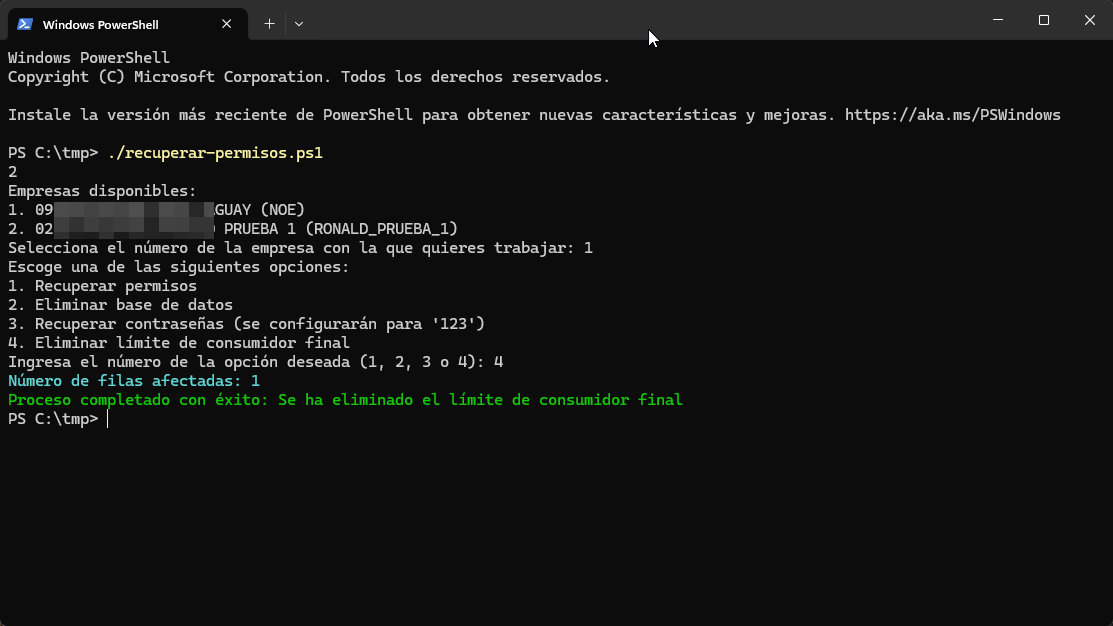Image resolution: width=1113 pixels, height=626 pixels.
Task: Click the ./recuperar-permisos.ps1 command text
Action: tap(215, 153)
